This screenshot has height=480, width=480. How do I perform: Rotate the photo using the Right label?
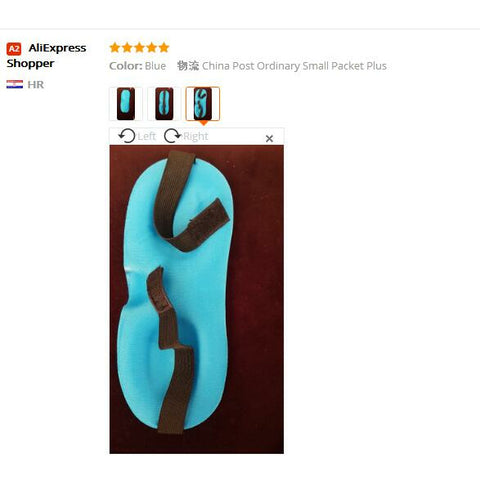point(196,136)
